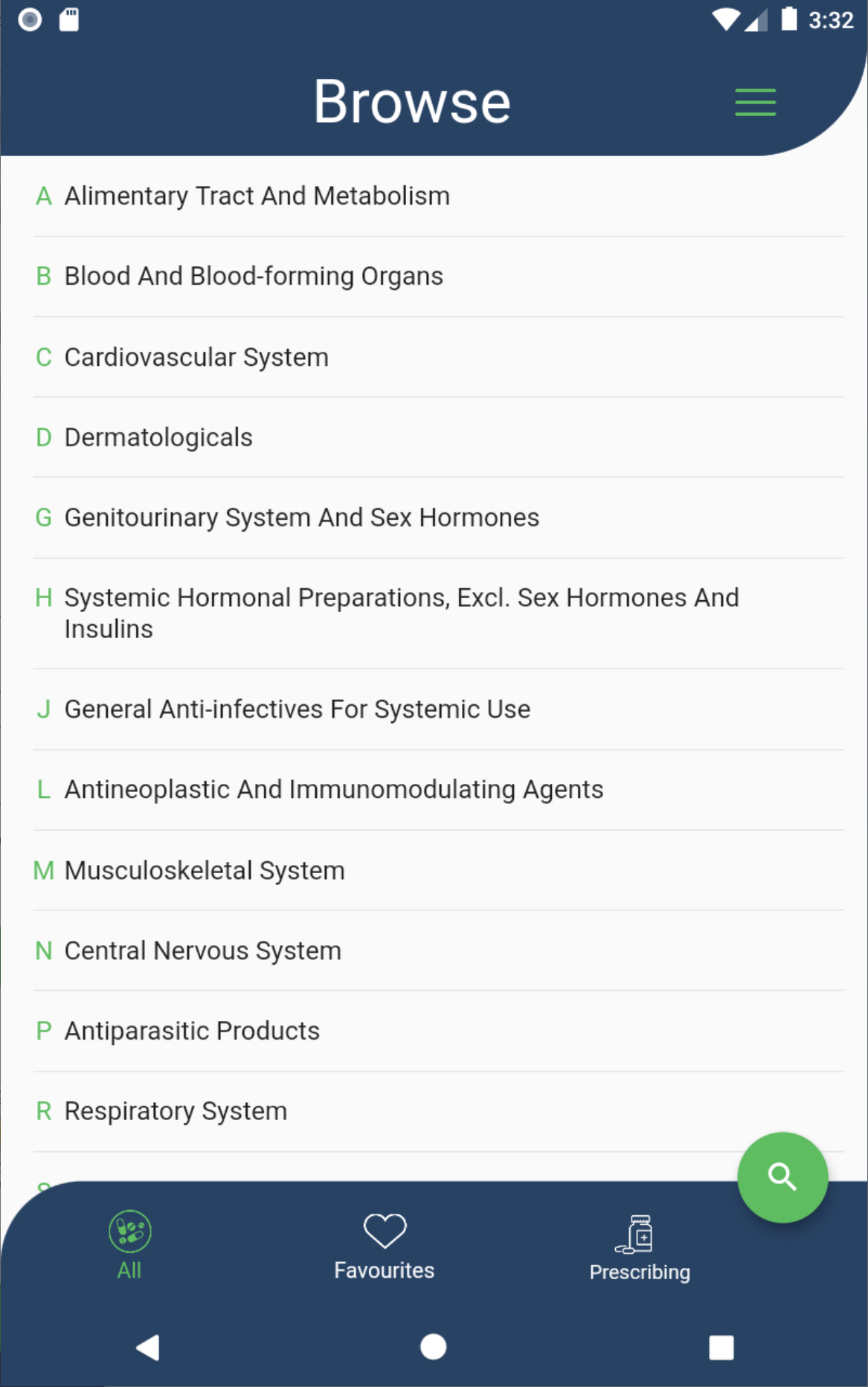
Task: Expand Systemic Hormonal Preparations category
Action: pyautogui.click(x=402, y=613)
